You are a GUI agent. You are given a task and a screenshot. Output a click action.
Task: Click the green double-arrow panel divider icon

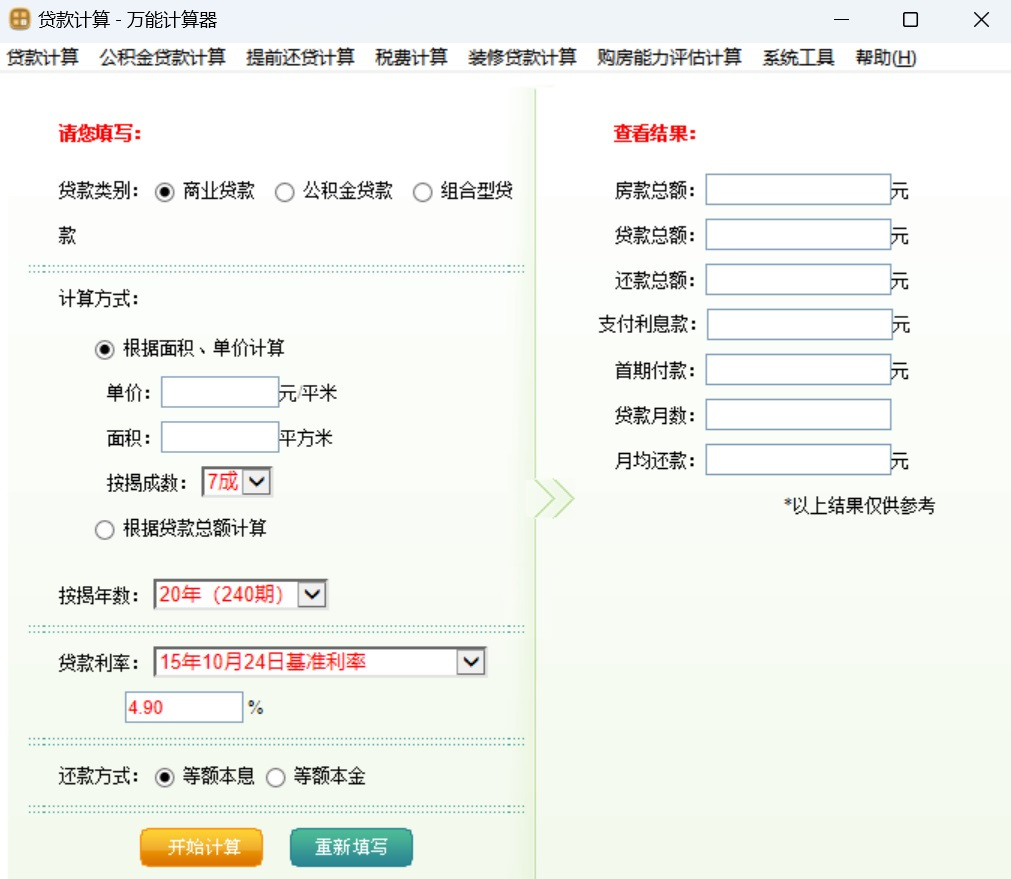click(x=553, y=497)
